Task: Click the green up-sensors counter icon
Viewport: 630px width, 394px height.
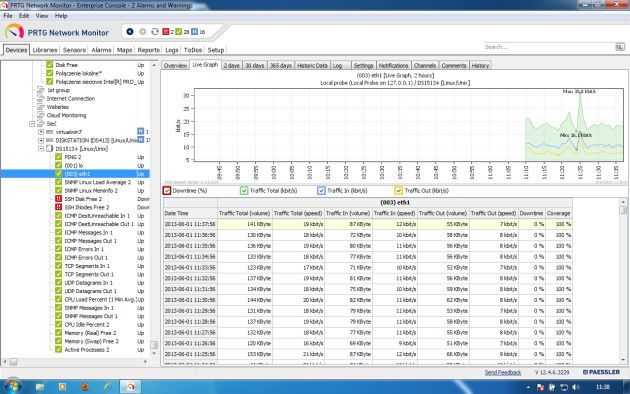Action: [x=179, y=31]
